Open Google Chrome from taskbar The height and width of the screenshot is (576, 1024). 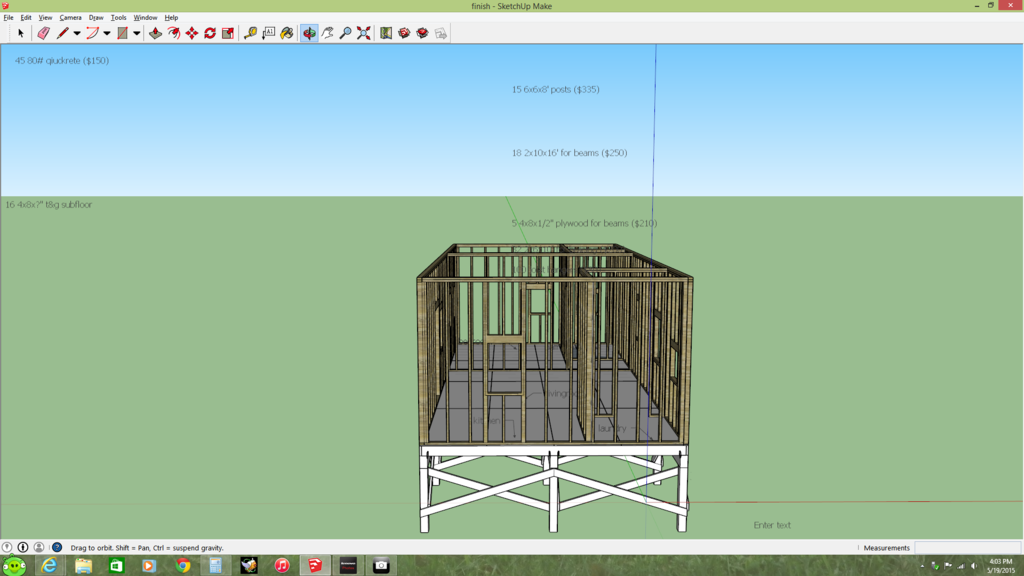[183, 566]
